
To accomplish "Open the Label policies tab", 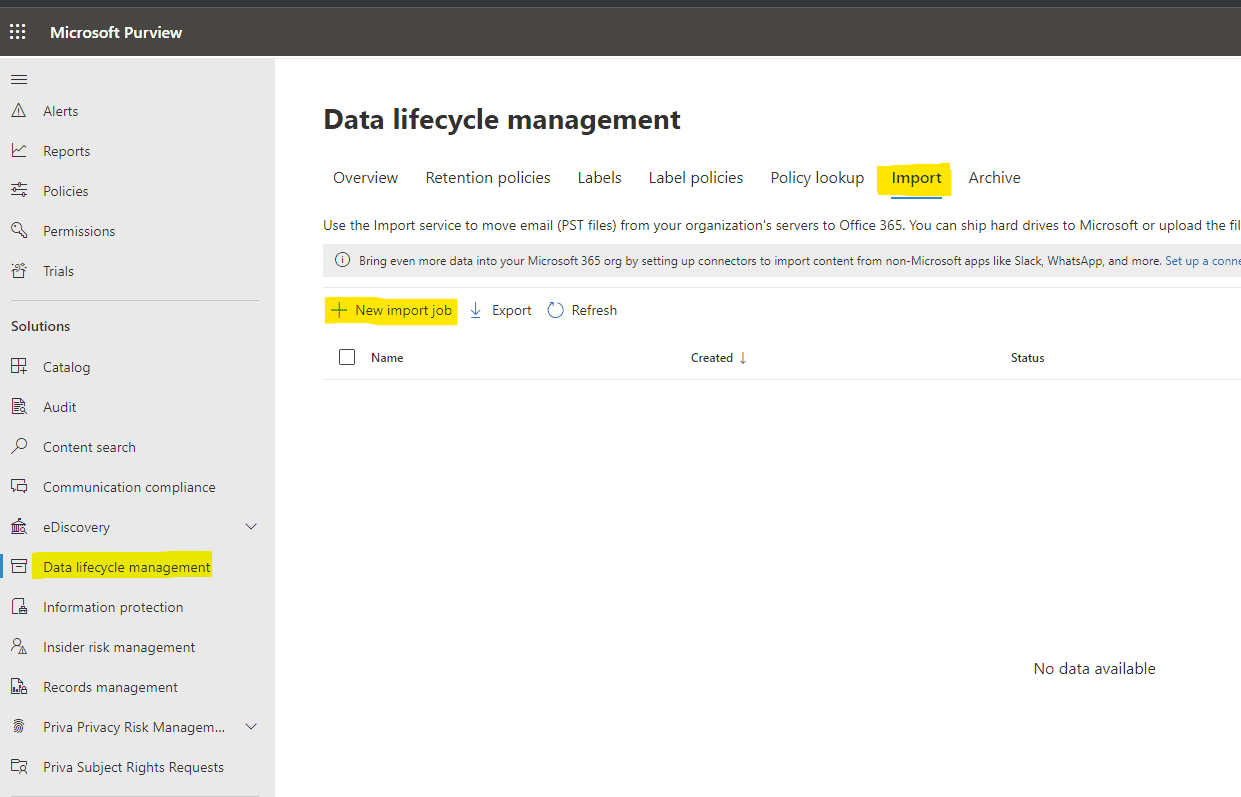I will click(x=696, y=178).
